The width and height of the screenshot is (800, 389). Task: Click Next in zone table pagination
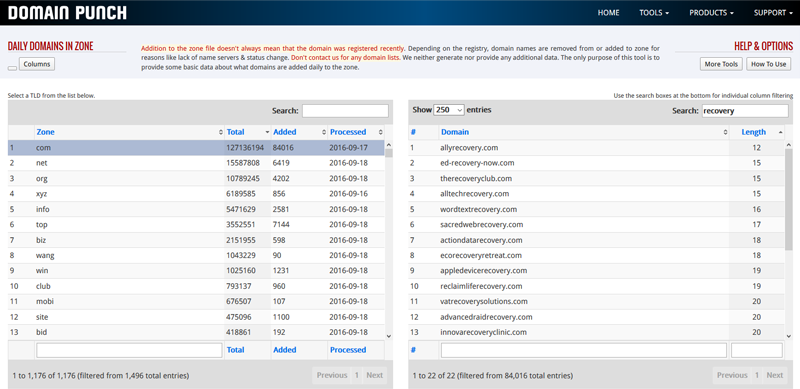pyautogui.click(x=374, y=375)
